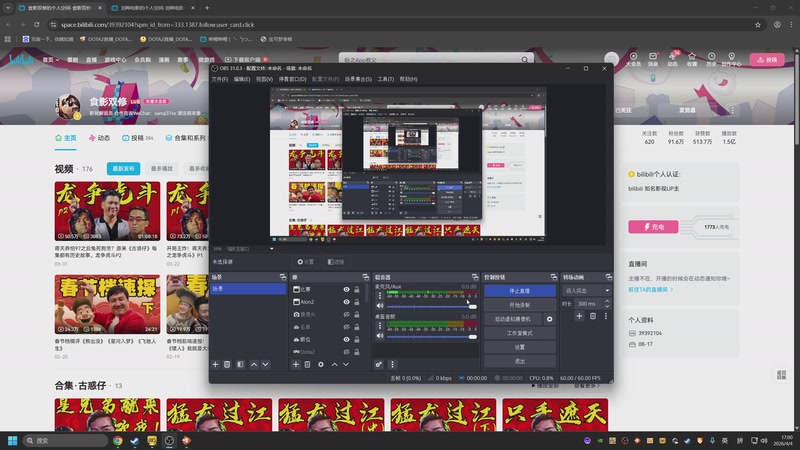Add a scene transition with plus icon
800x450 pixels.
(579, 316)
